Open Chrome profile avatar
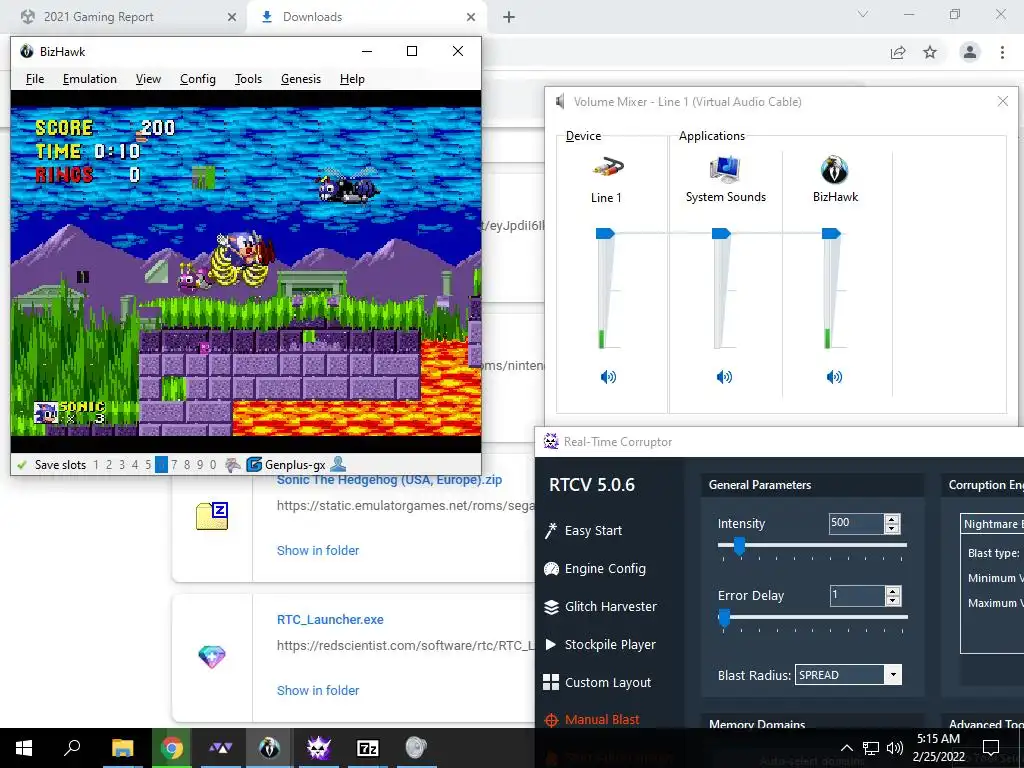 [970, 52]
